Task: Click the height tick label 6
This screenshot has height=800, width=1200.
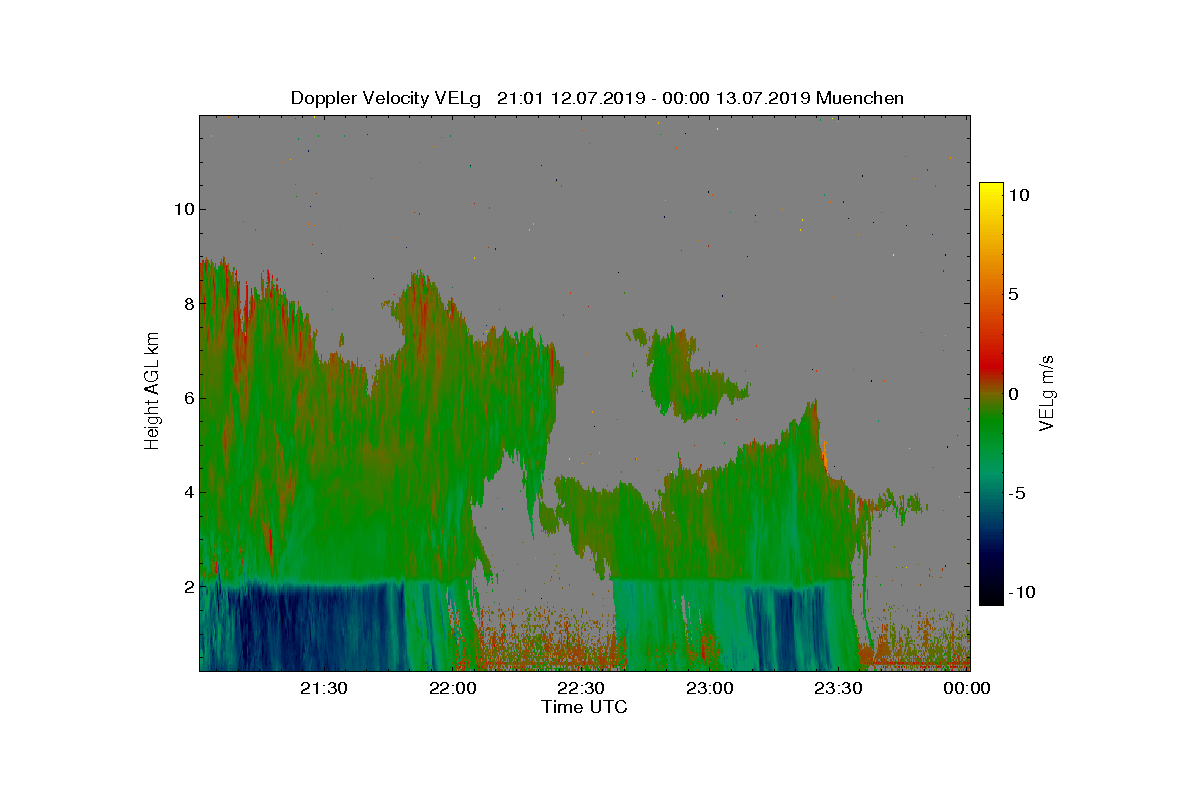Action: click(187, 398)
